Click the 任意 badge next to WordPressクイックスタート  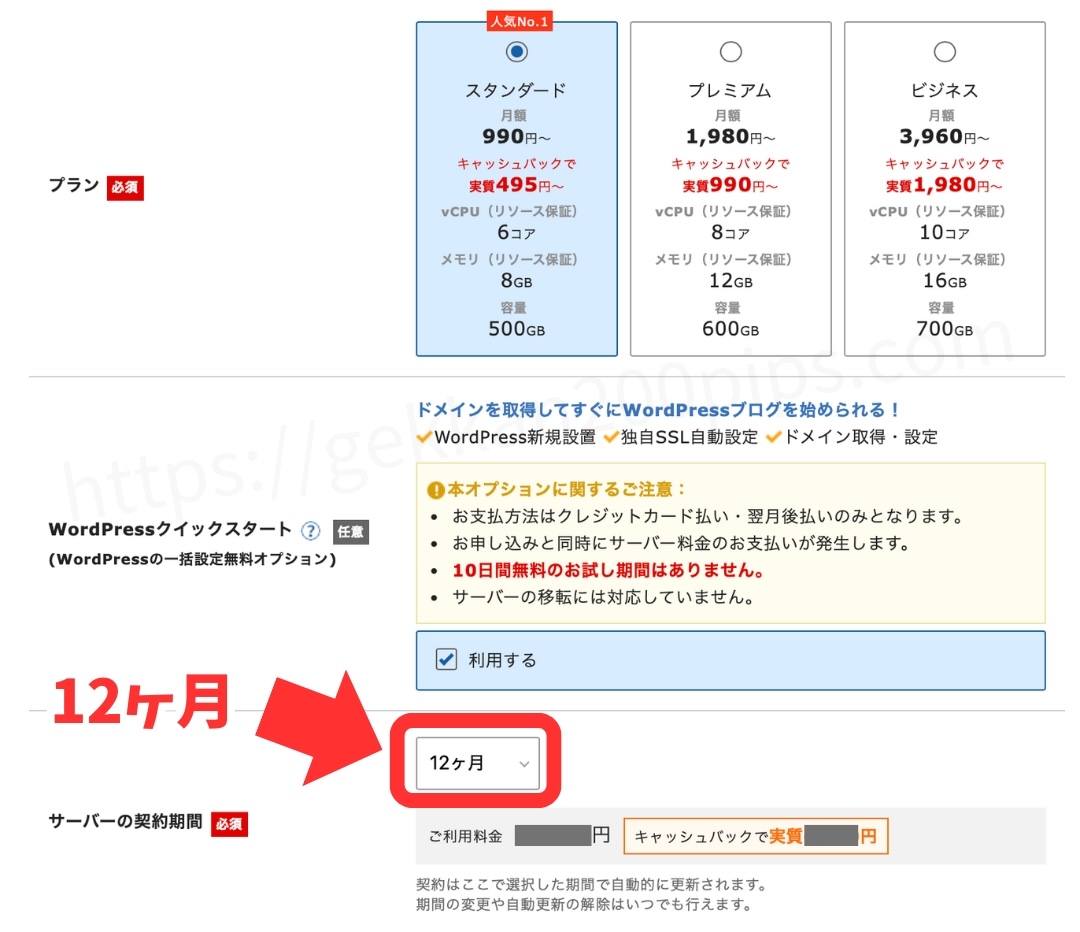[x=351, y=531]
